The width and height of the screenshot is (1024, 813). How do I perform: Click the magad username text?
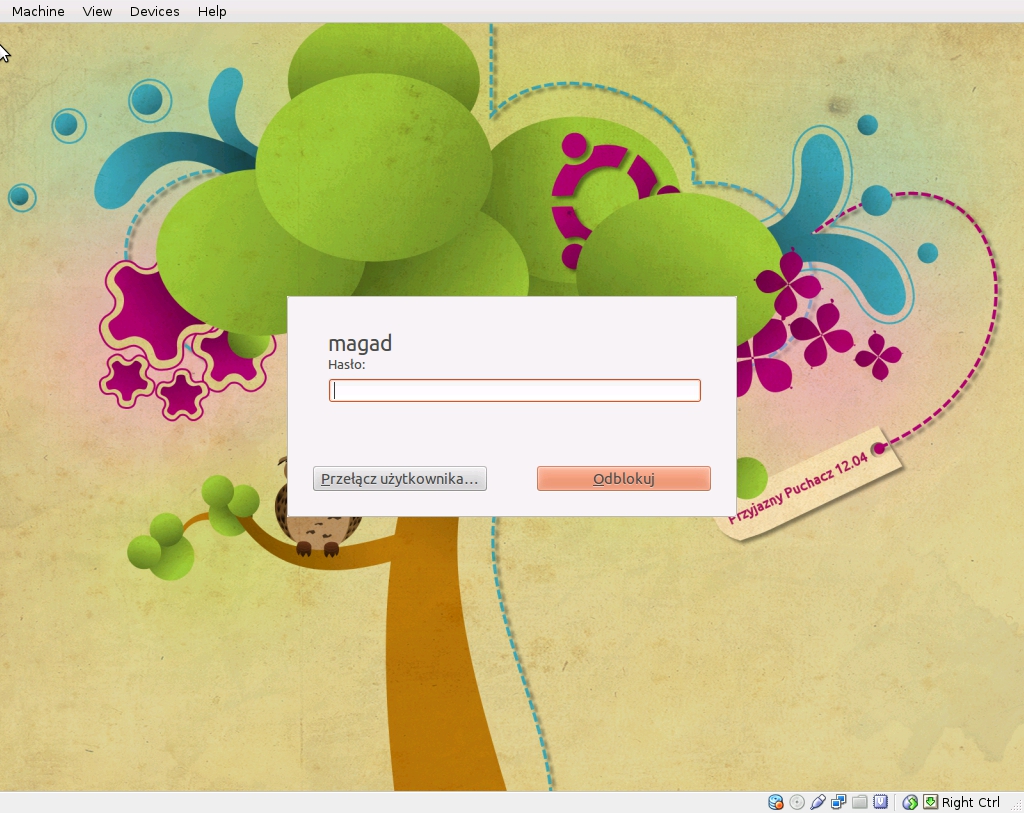(360, 343)
